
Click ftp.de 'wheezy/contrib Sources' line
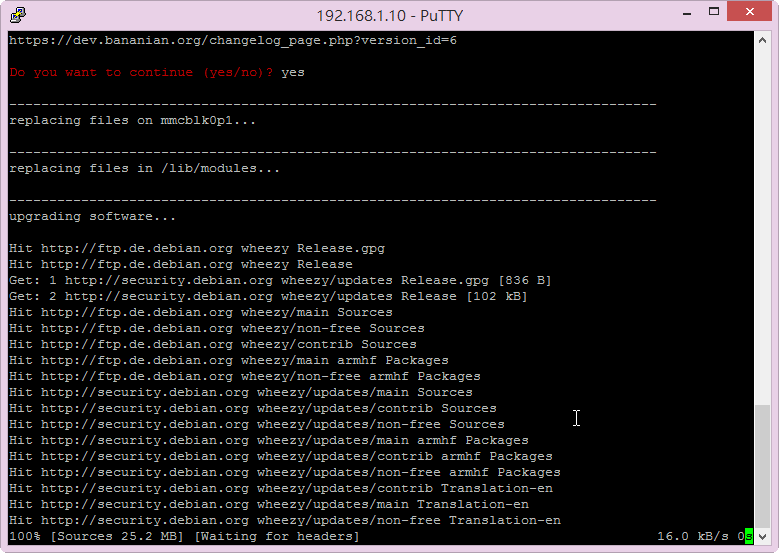[213, 344]
